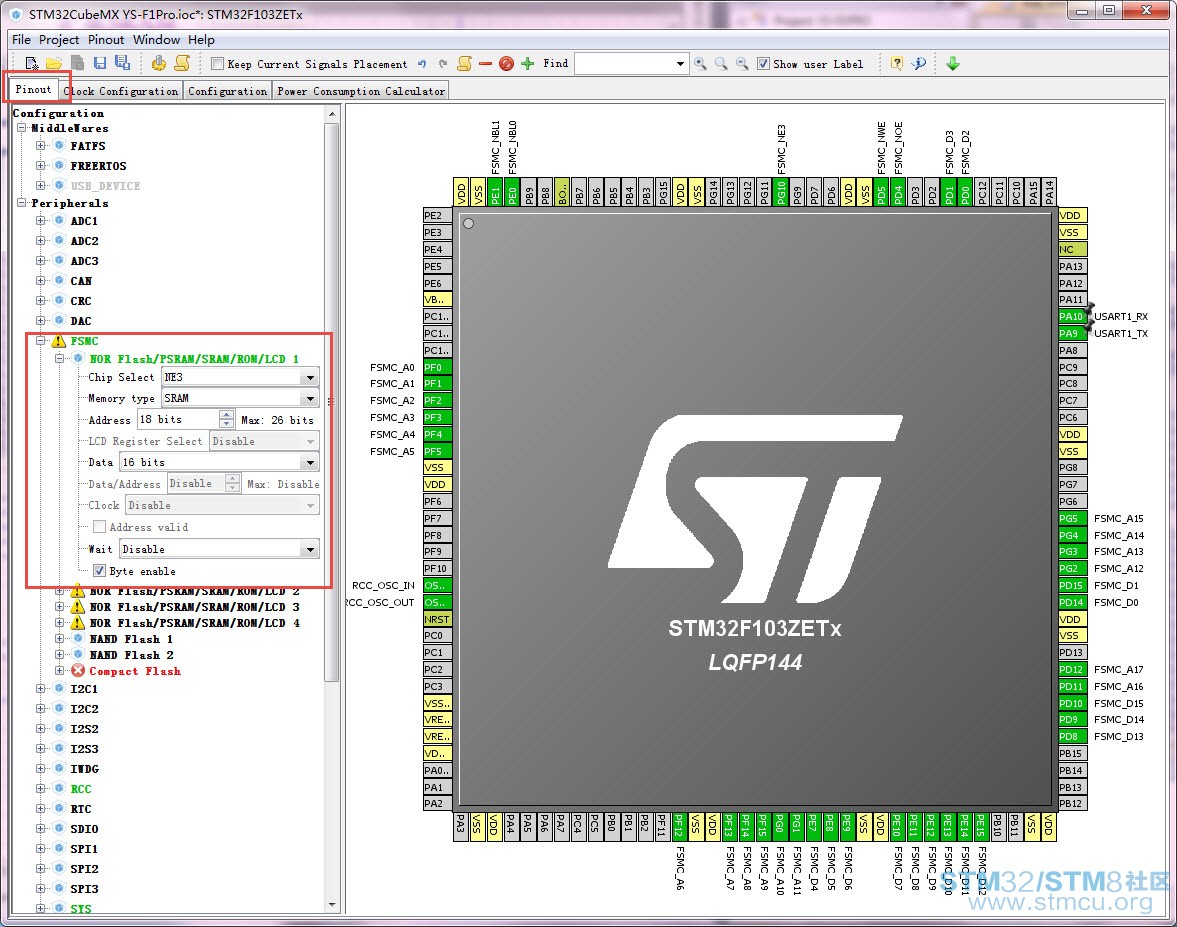The height and width of the screenshot is (927, 1177).
Task: Expand the NAND Flash 1 node
Action: pos(59,639)
